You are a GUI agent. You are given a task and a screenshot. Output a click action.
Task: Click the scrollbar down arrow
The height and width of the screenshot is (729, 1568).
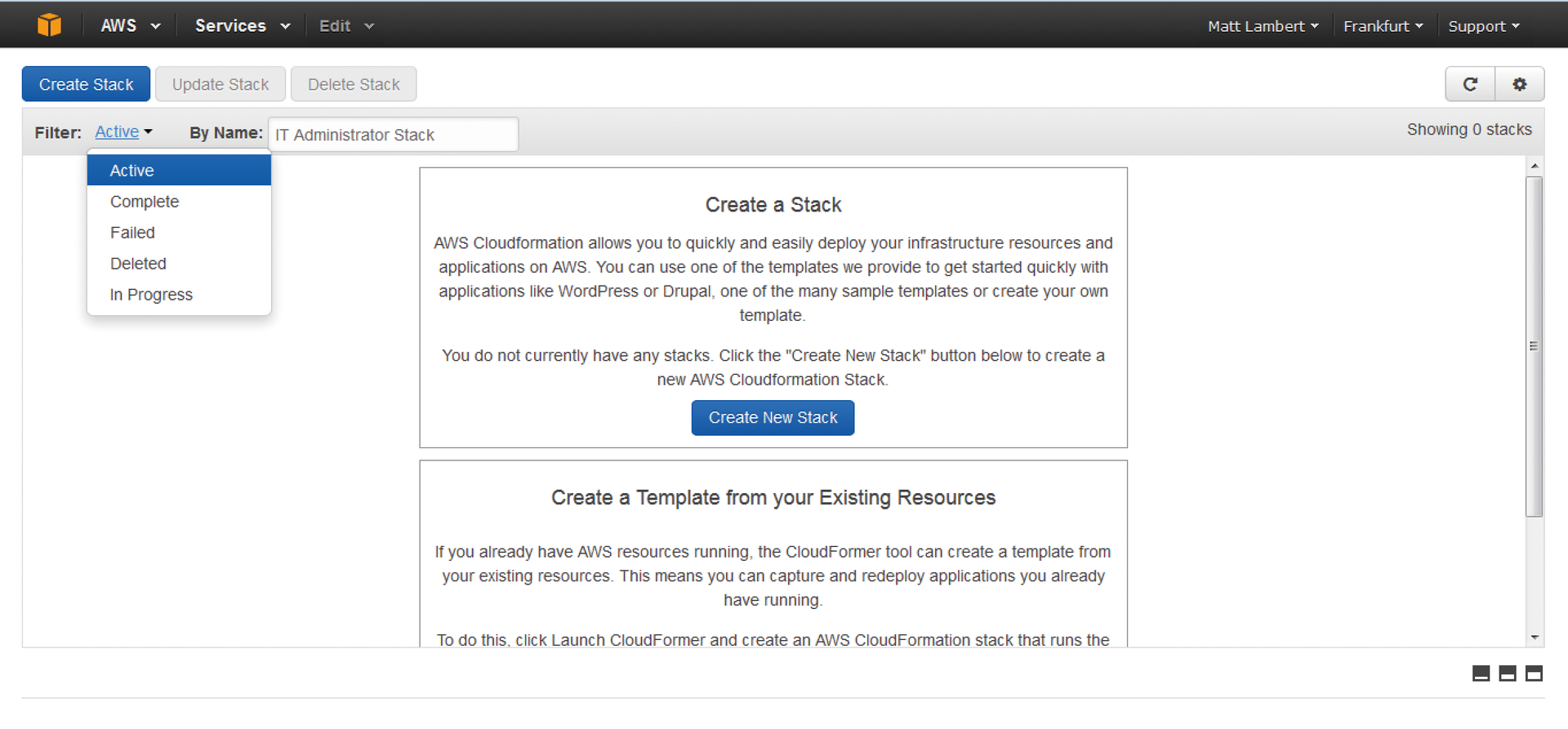point(1535,638)
